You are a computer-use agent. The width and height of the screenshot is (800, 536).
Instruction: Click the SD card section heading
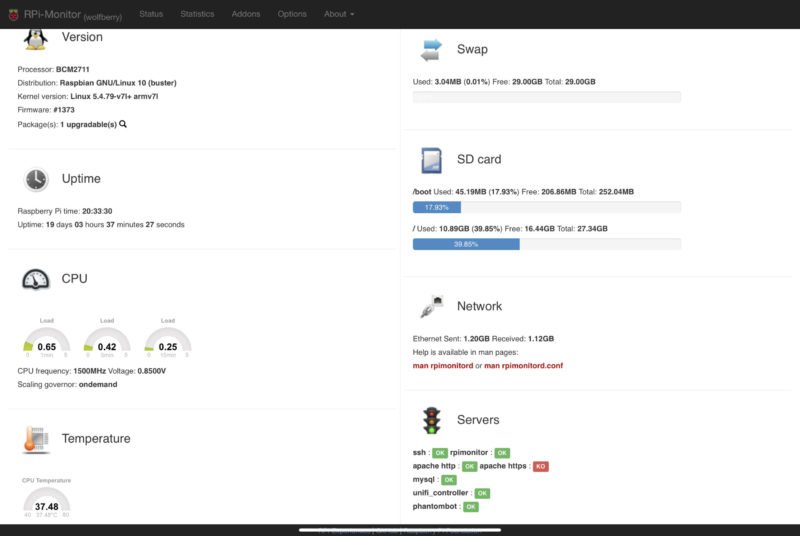pyautogui.click(x=479, y=159)
